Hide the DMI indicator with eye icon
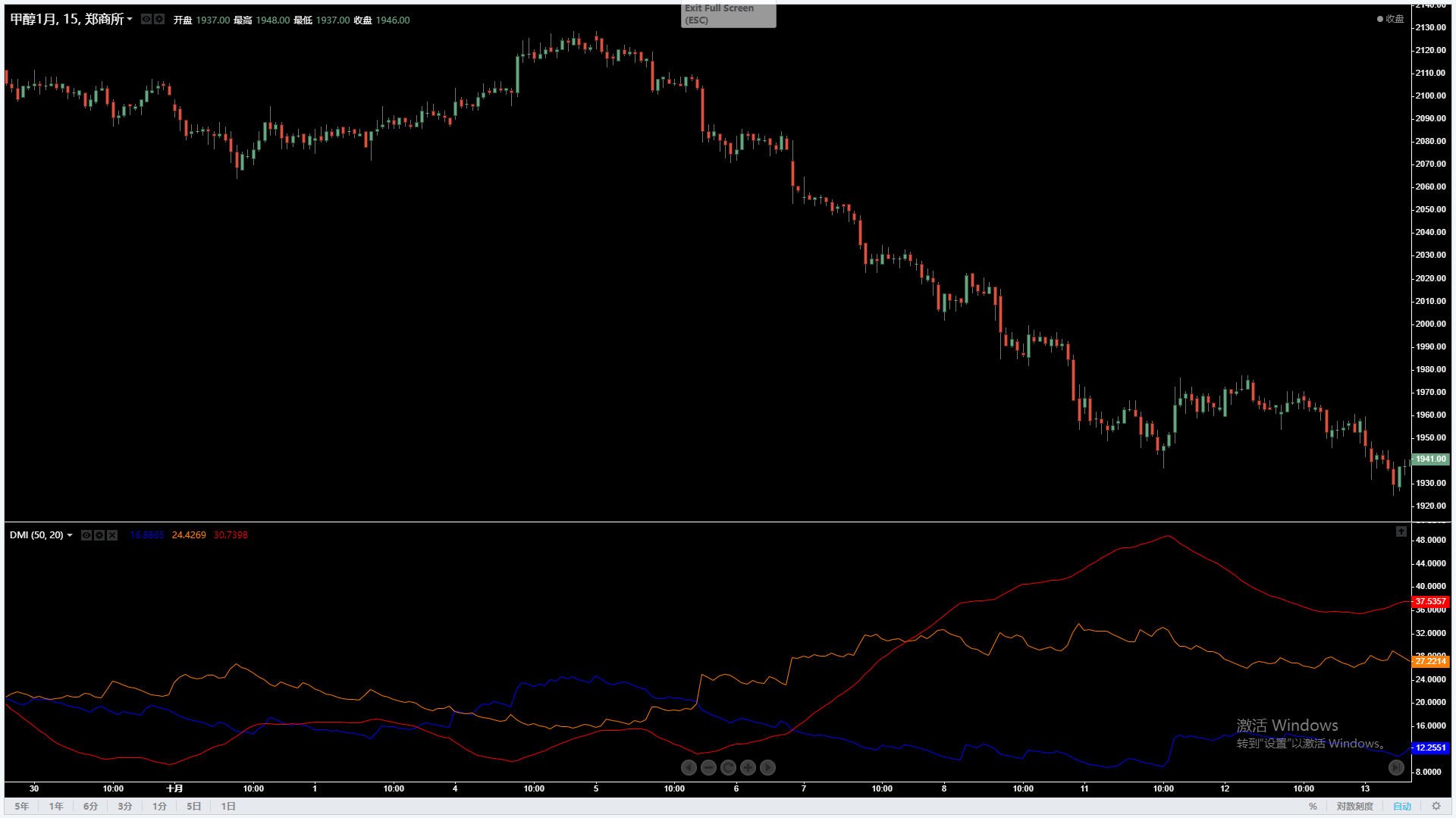Image resolution: width=1456 pixels, height=818 pixels. [x=86, y=535]
